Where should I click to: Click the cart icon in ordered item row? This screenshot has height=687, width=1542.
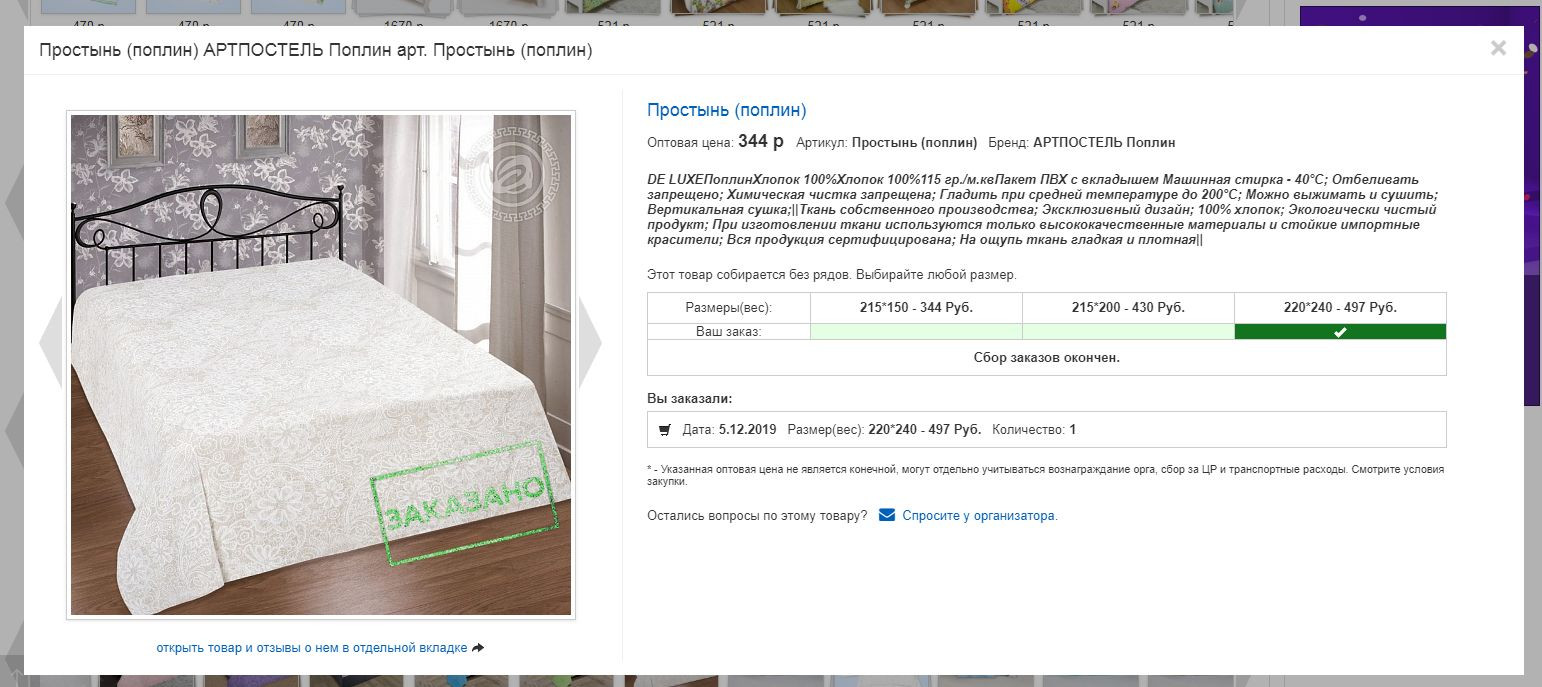click(x=665, y=430)
